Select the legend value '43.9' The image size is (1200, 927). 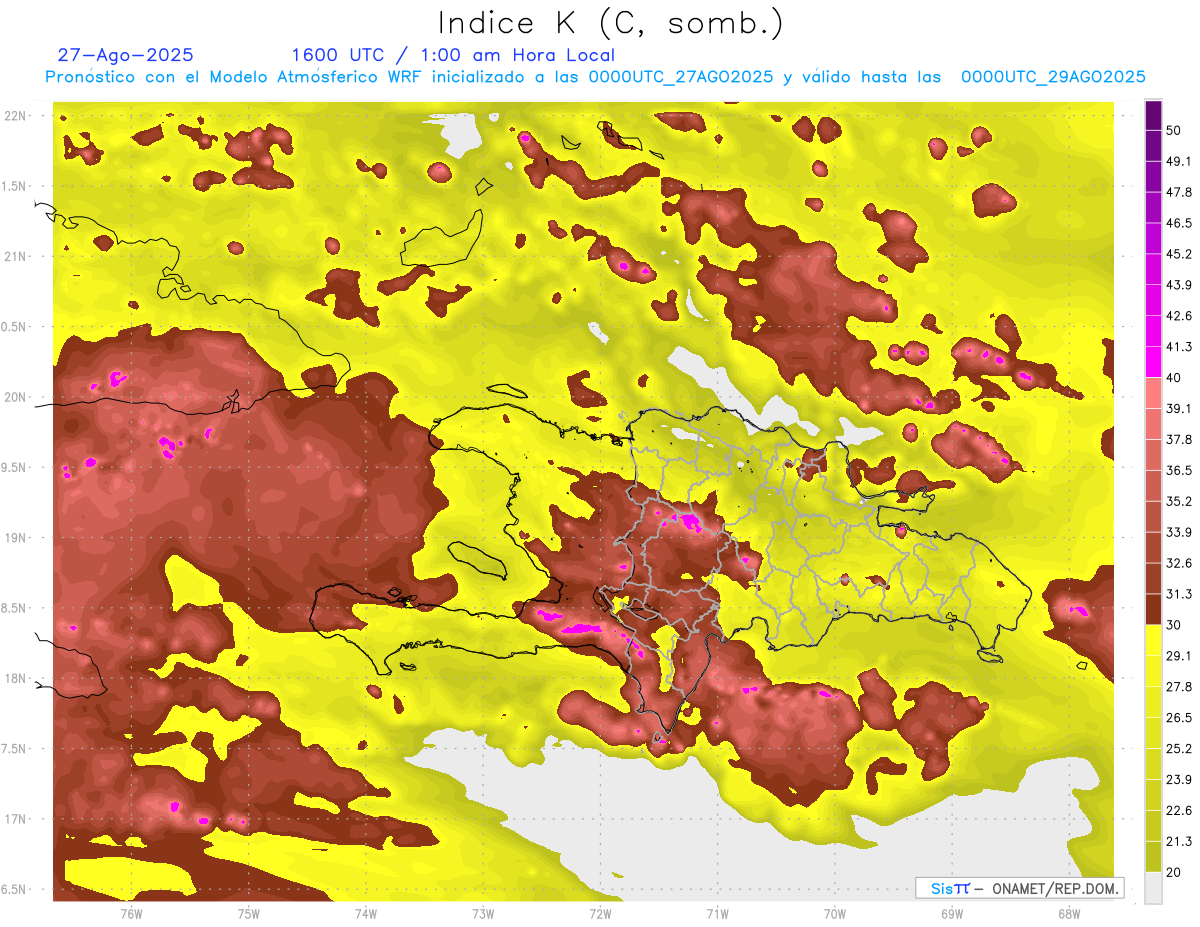click(x=1179, y=285)
